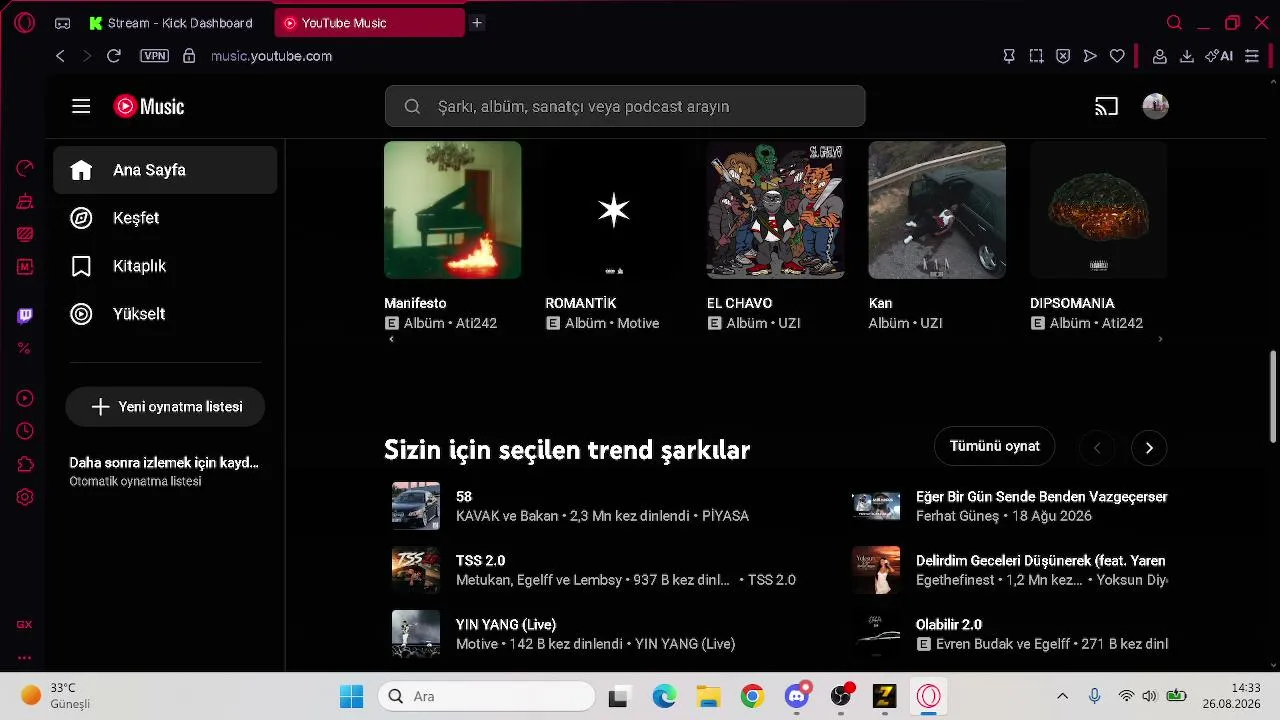1280x720 pixels.
Task: Show next trend songs with right chevron
Action: point(1149,448)
